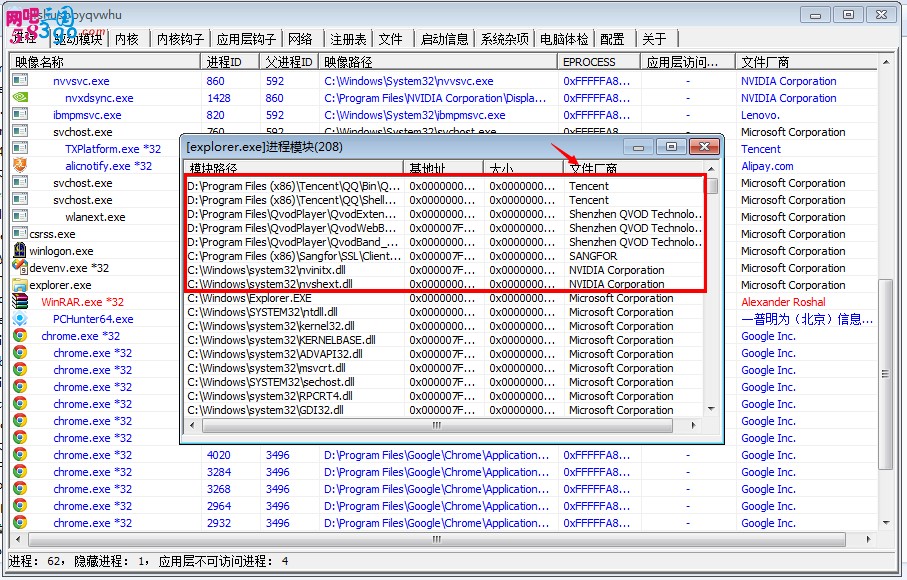Click the right arrow of the main horizontal scrollbar

coord(868,539)
